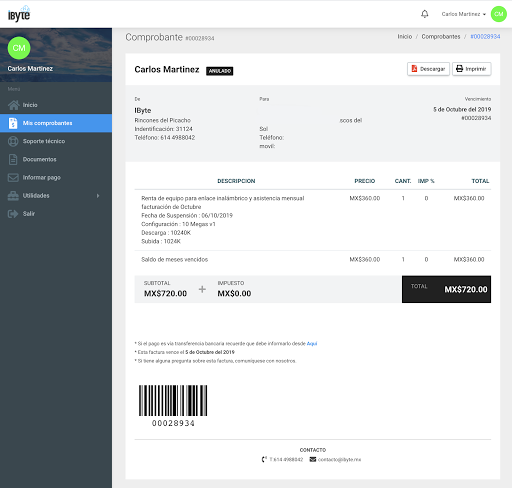This screenshot has width=512, height=488.
Task: Print the invoice with Imprimir button
Action: [471, 69]
